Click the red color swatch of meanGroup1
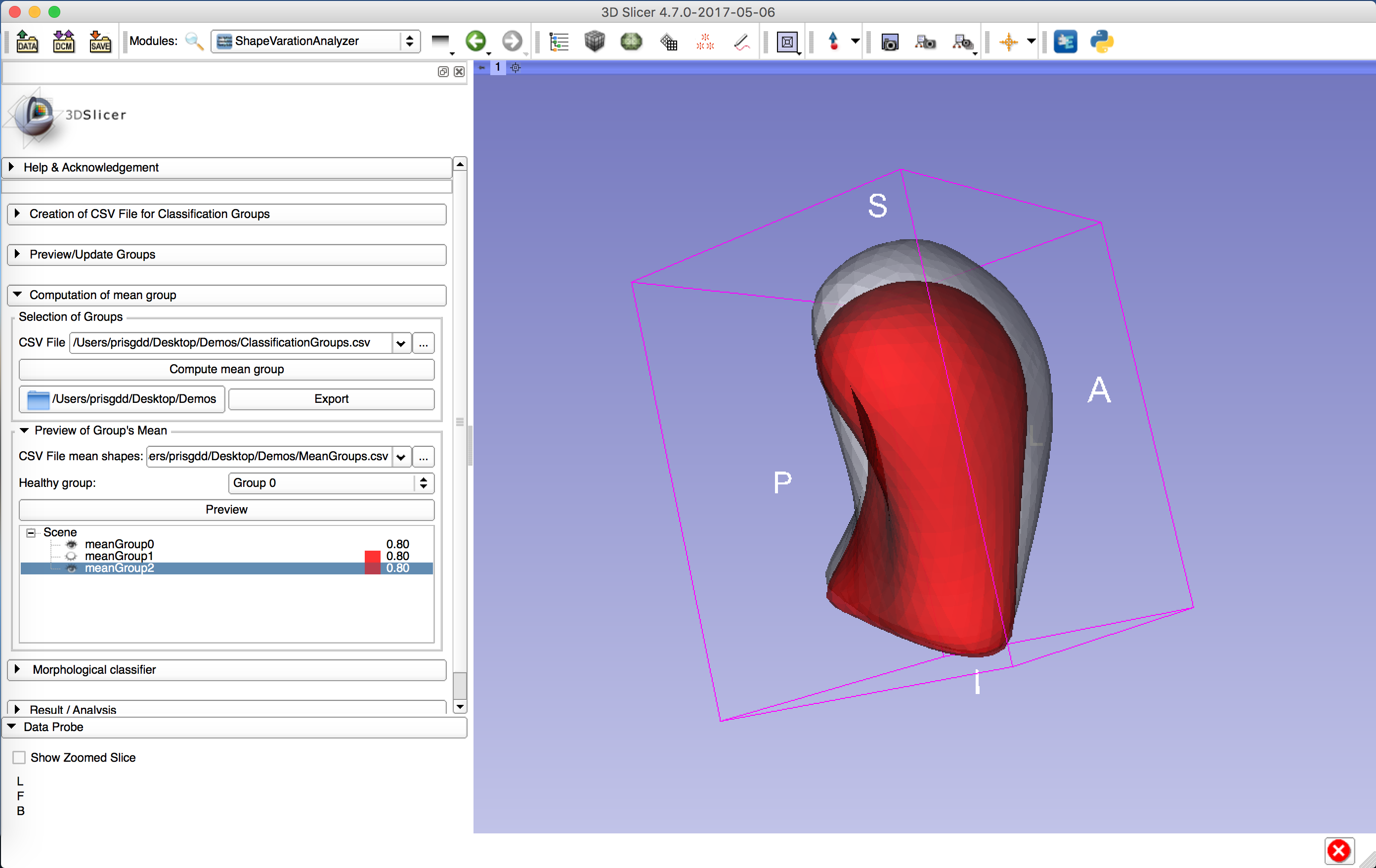 [x=372, y=556]
